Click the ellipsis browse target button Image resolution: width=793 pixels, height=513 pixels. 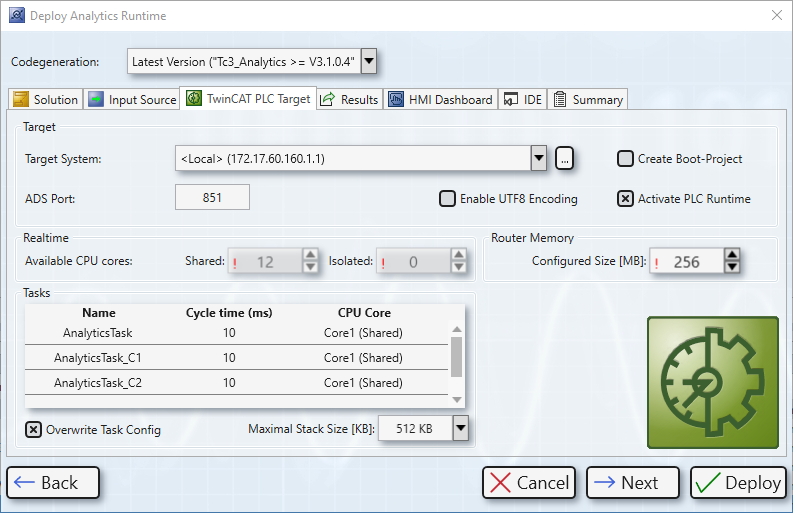click(564, 158)
